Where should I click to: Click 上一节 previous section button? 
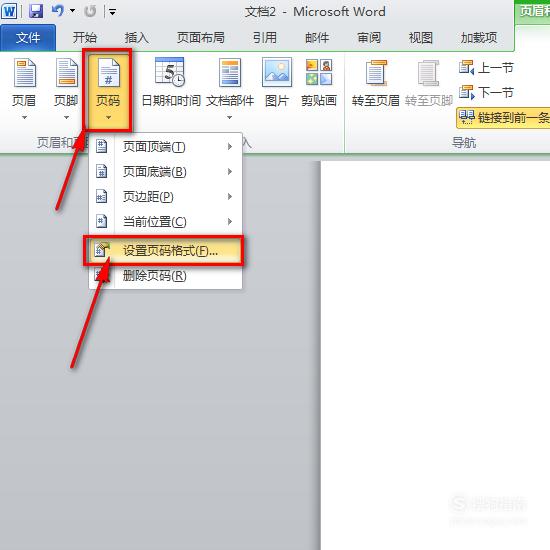point(486,67)
